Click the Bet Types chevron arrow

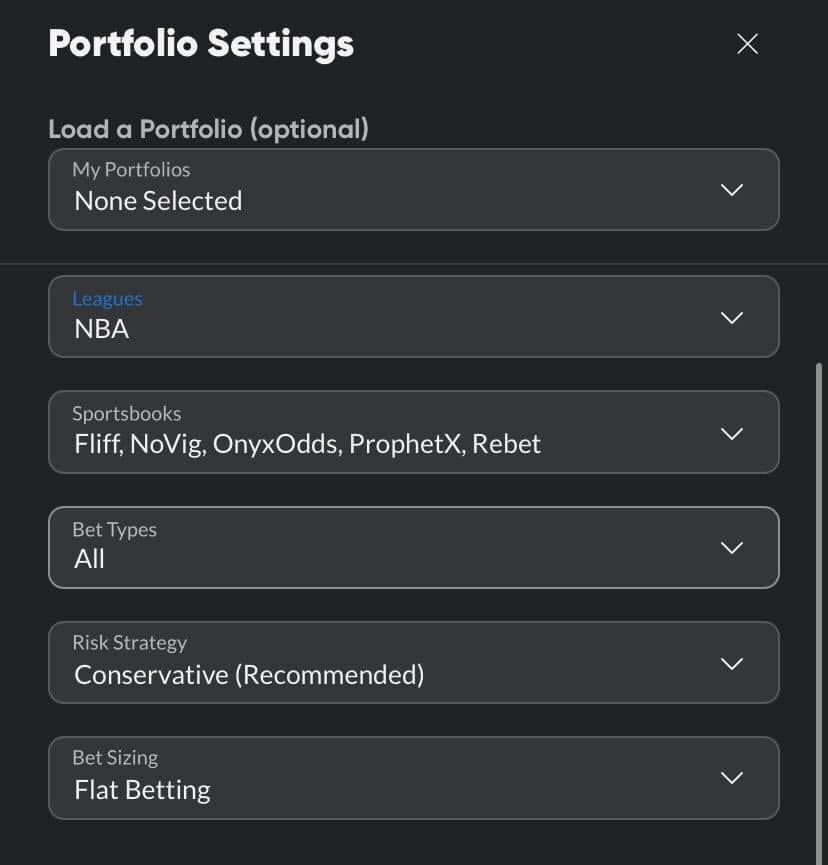tap(732, 547)
